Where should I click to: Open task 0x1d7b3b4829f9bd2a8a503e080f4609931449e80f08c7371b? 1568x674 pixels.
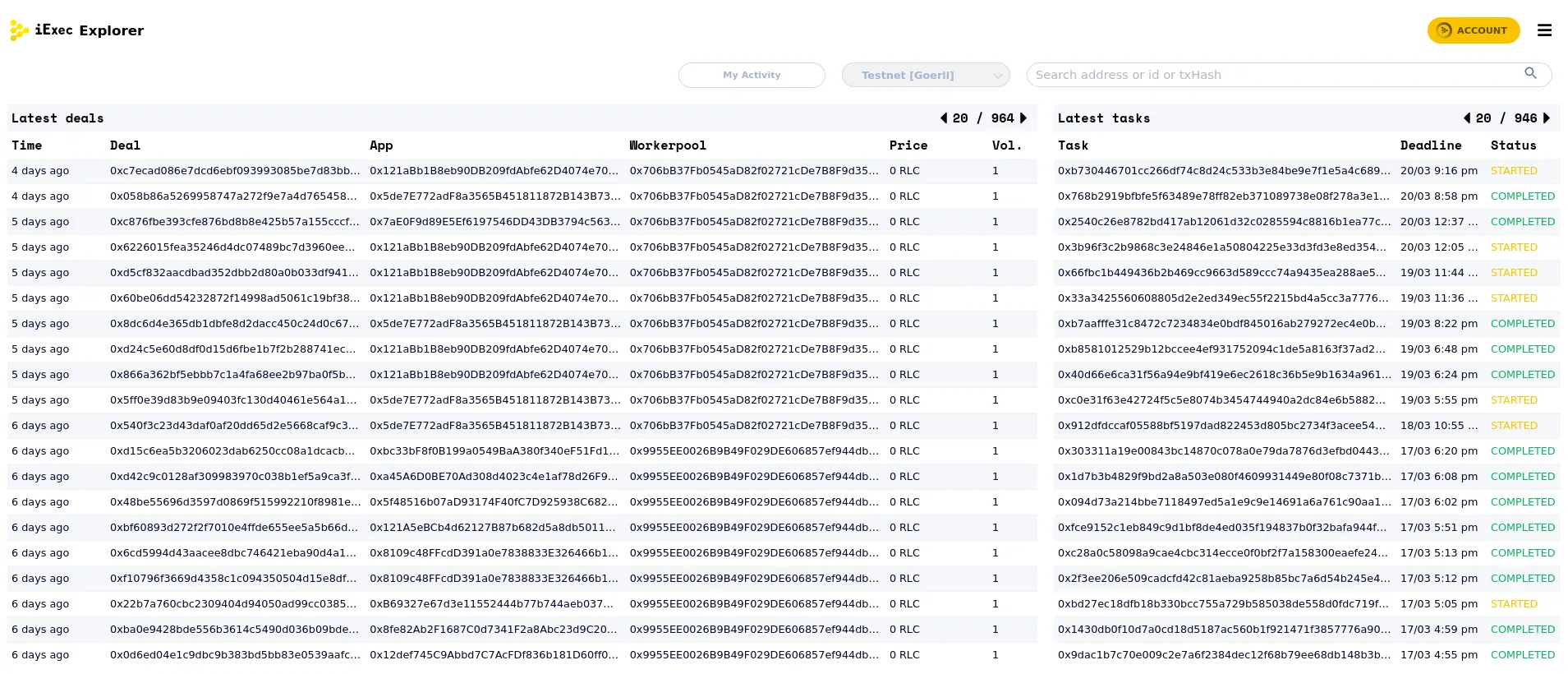point(1224,477)
